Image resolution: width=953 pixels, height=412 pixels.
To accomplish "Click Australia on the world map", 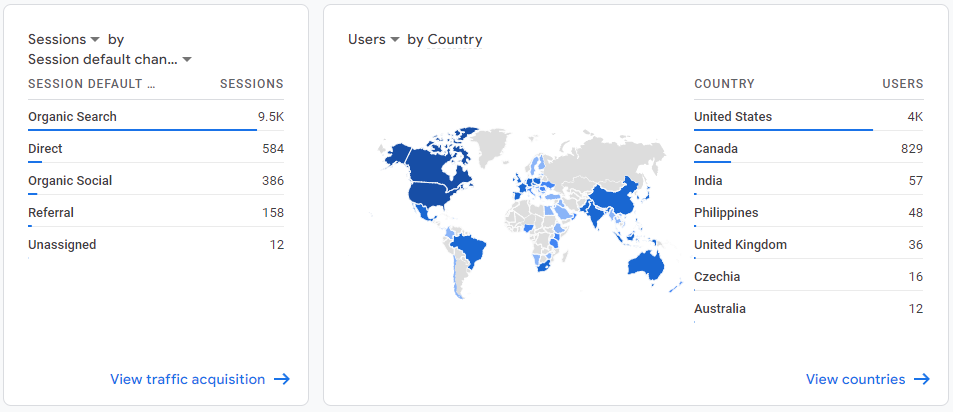I will point(646,266).
